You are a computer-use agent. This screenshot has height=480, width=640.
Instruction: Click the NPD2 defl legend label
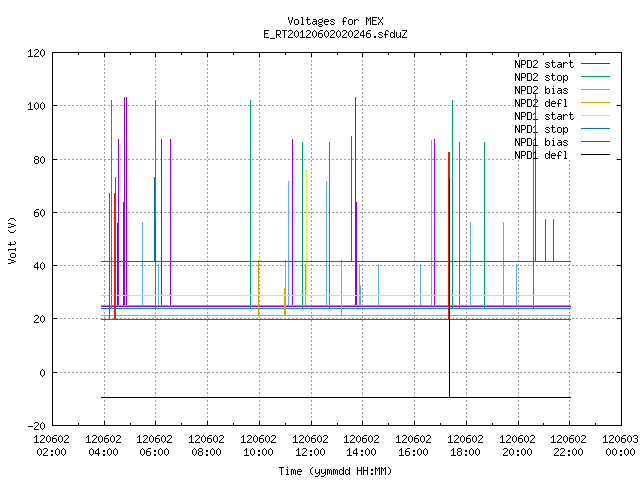click(x=541, y=103)
